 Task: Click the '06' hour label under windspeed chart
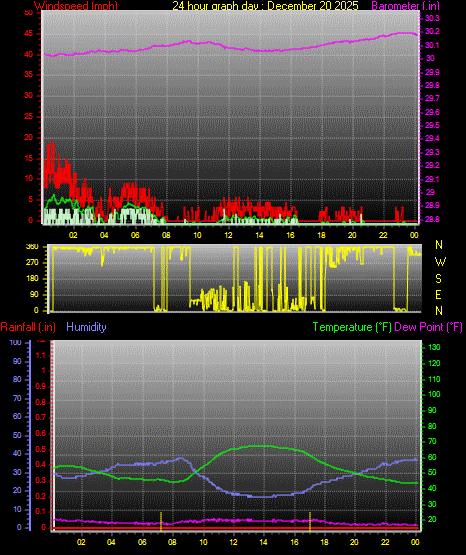tap(135, 235)
